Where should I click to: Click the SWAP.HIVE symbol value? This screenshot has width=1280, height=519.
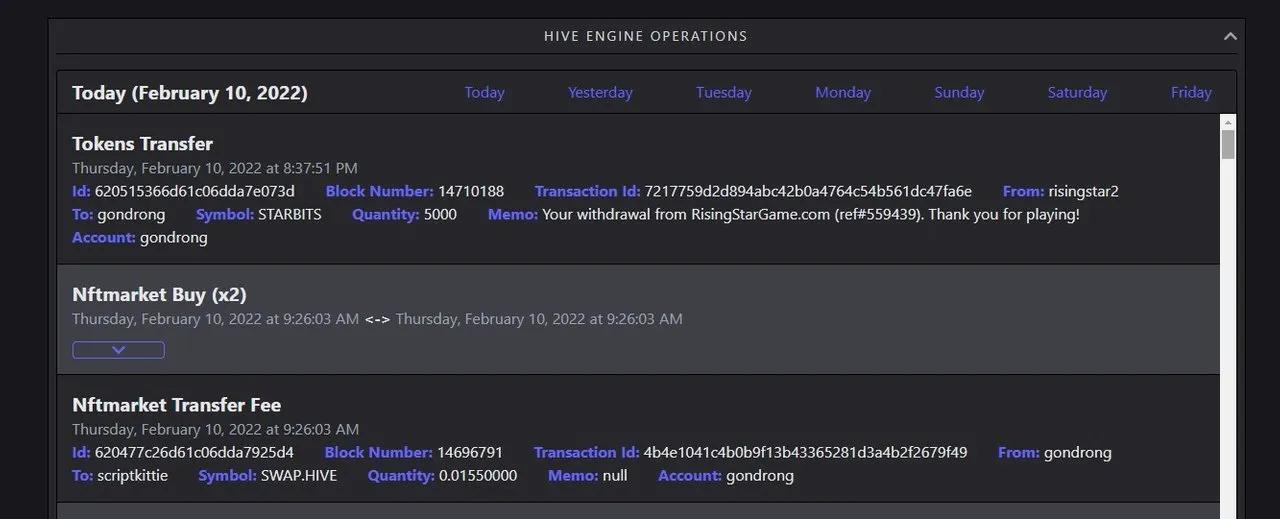299,475
